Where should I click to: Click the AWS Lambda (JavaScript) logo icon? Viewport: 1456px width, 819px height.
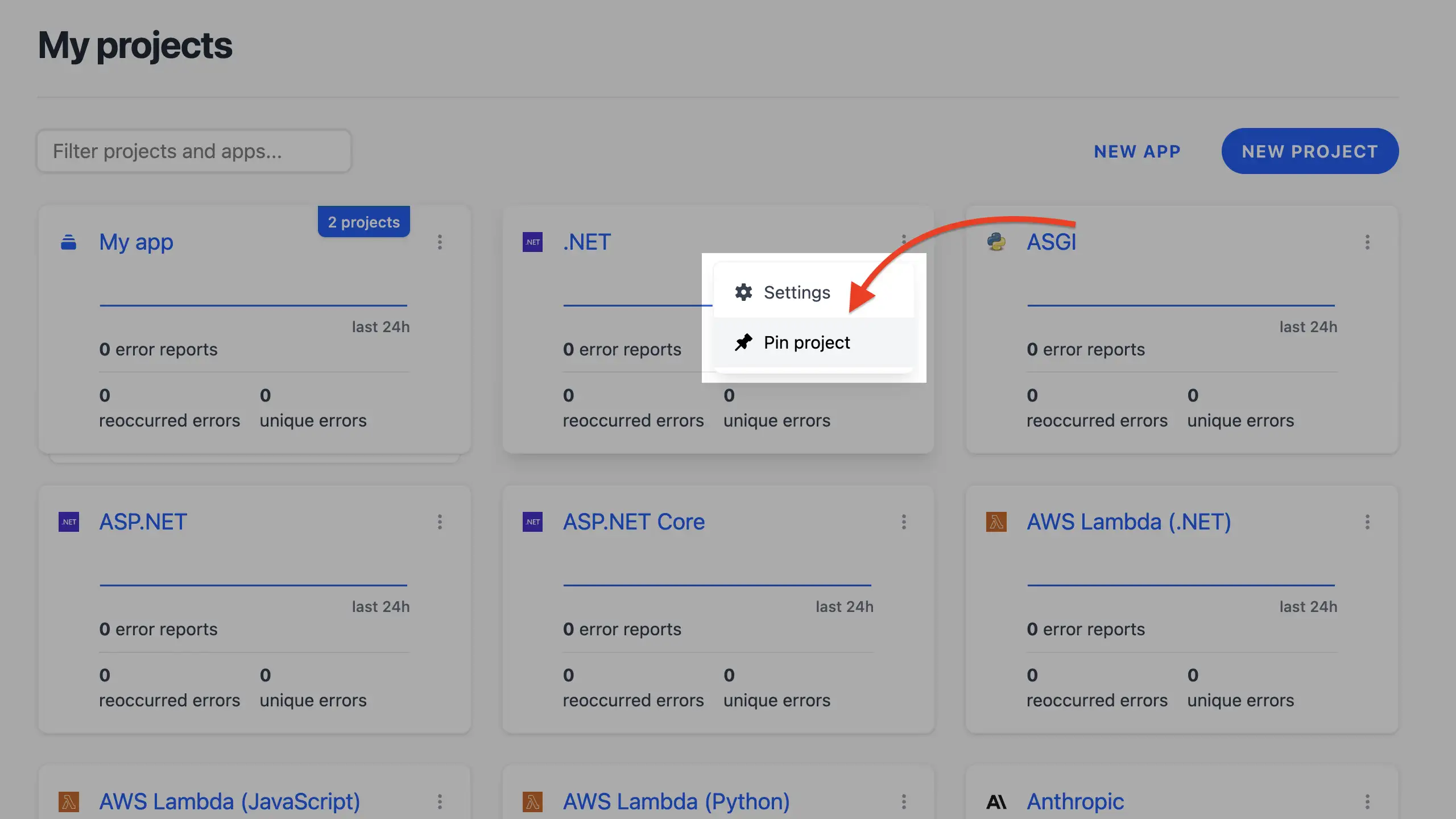point(69,802)
